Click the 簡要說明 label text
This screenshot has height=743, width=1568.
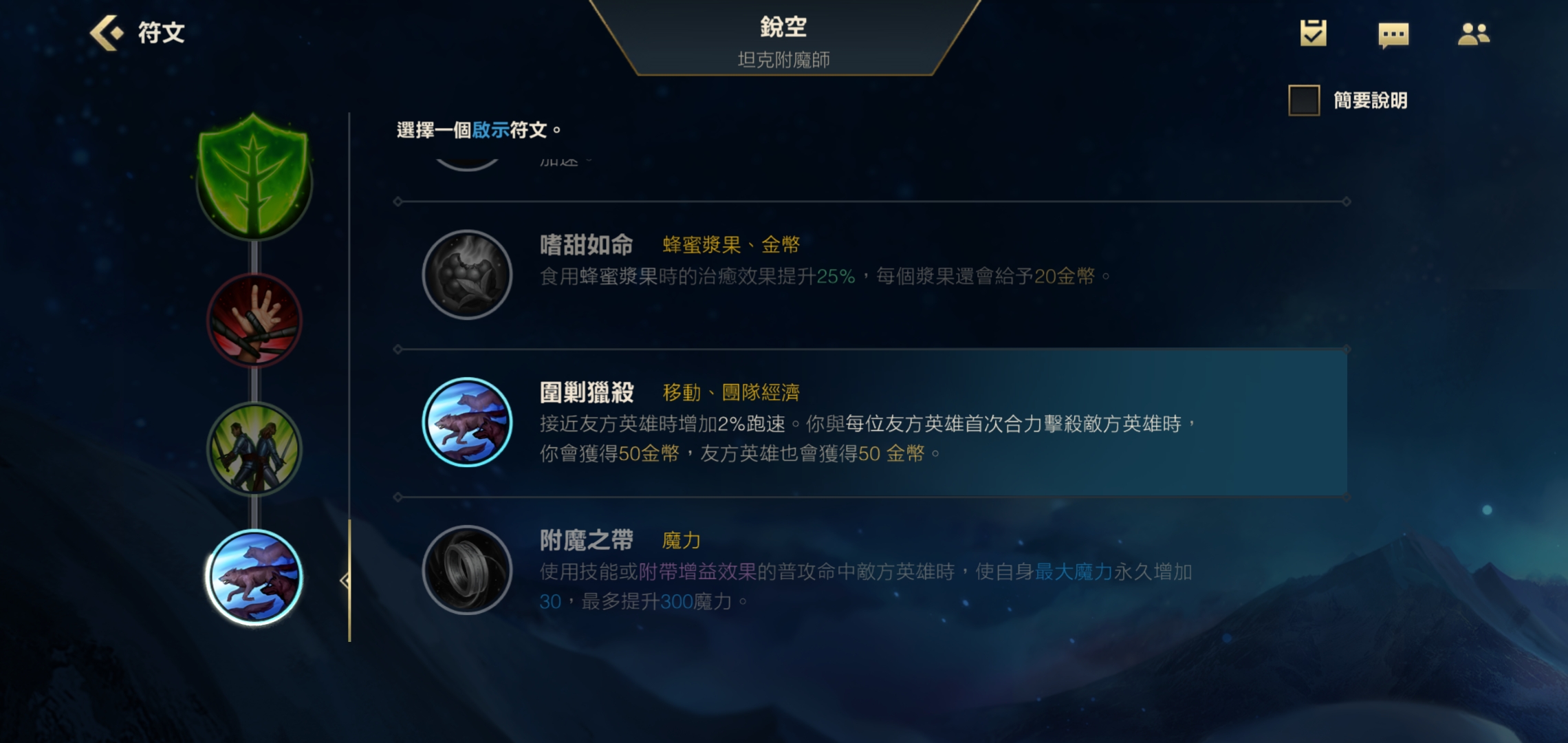point(1371,100)
